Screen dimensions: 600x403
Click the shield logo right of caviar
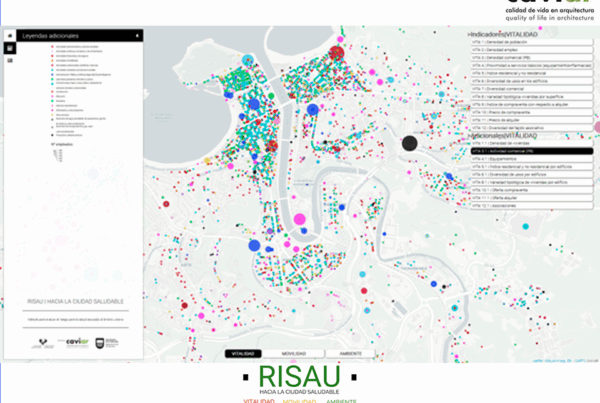click(106, 343)
